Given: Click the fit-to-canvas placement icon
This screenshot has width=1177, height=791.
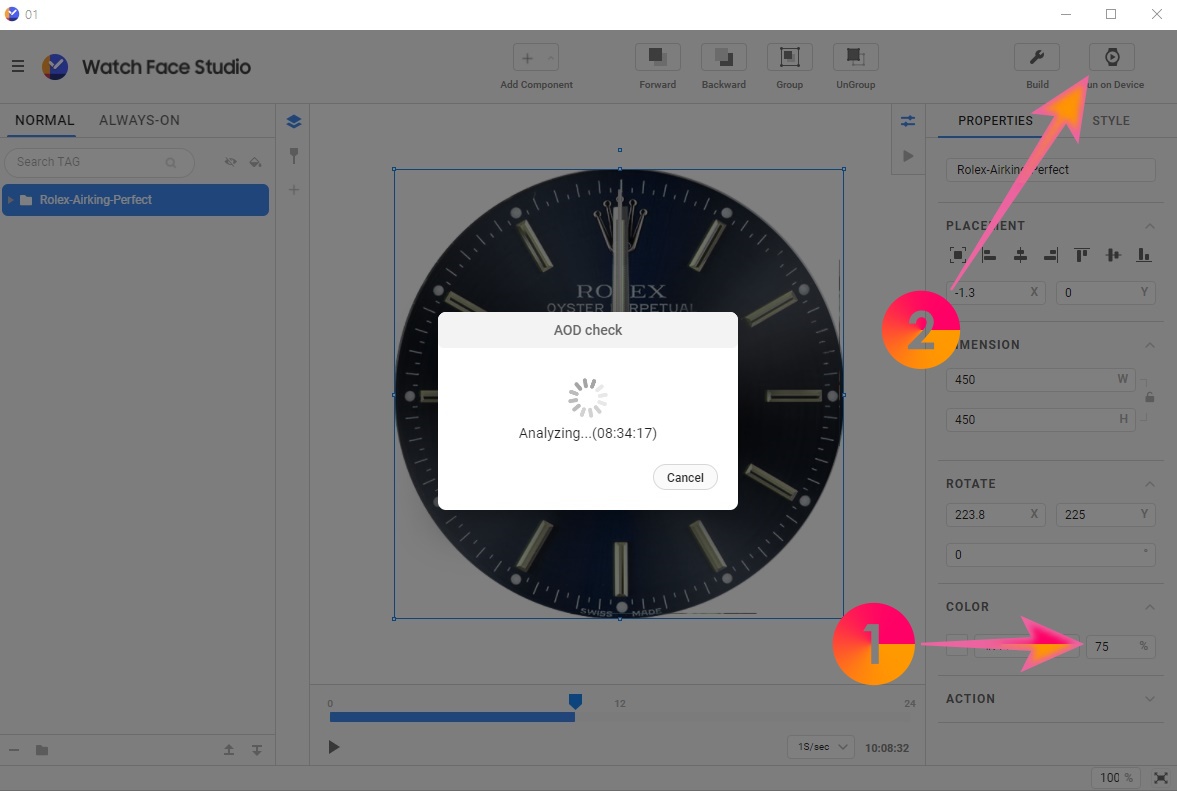Looking at the screenshot, I should (x=958, y=255).
